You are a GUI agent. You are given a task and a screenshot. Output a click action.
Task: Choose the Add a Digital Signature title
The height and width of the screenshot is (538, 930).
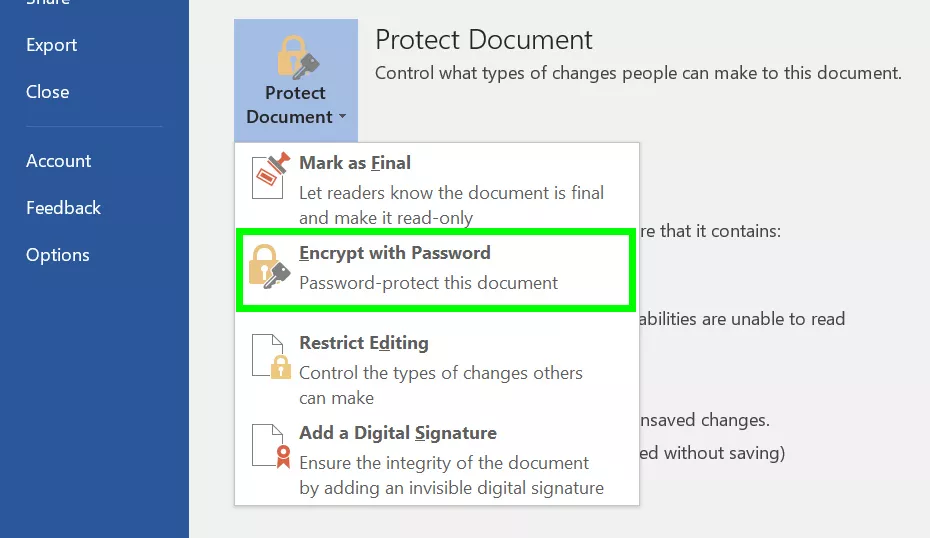[397, 433]
